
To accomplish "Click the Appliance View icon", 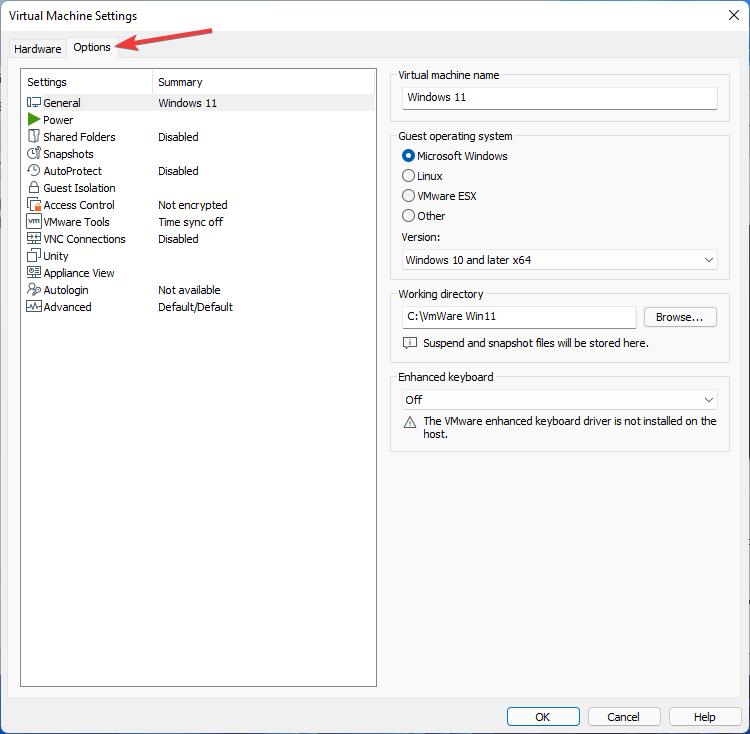I will coord(34,272).
